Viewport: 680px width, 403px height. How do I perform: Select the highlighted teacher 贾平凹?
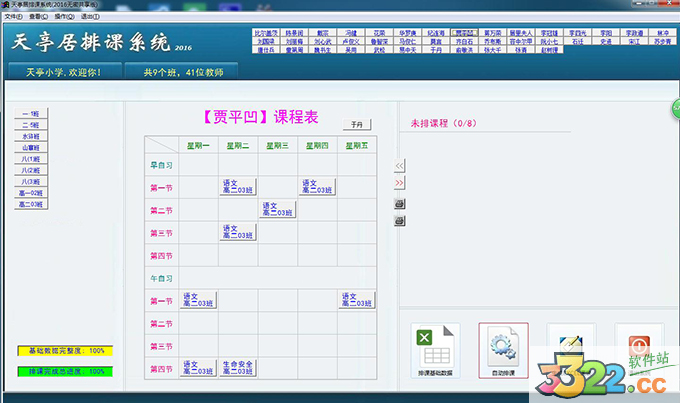[x=464, y=33]
